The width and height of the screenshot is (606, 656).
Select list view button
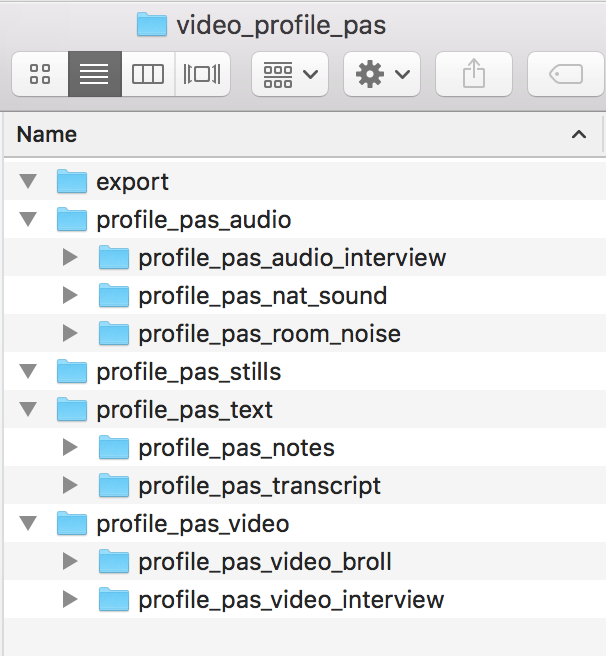click(x=95, y=74)
